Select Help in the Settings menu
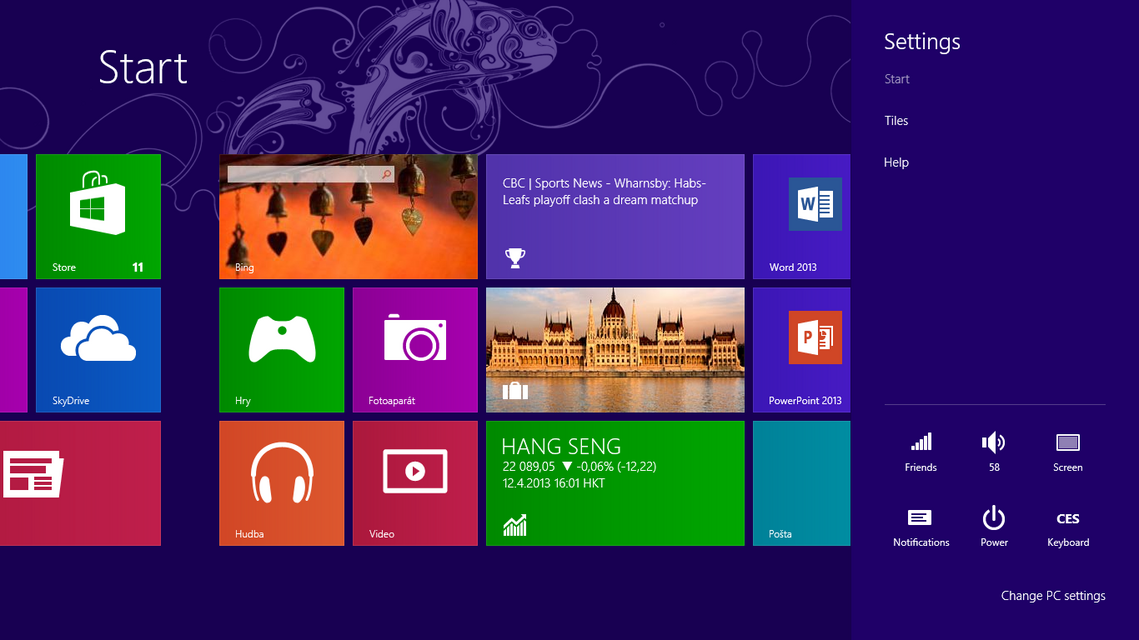This screenshot has height=640, width=1139. [x=896, y=163]
